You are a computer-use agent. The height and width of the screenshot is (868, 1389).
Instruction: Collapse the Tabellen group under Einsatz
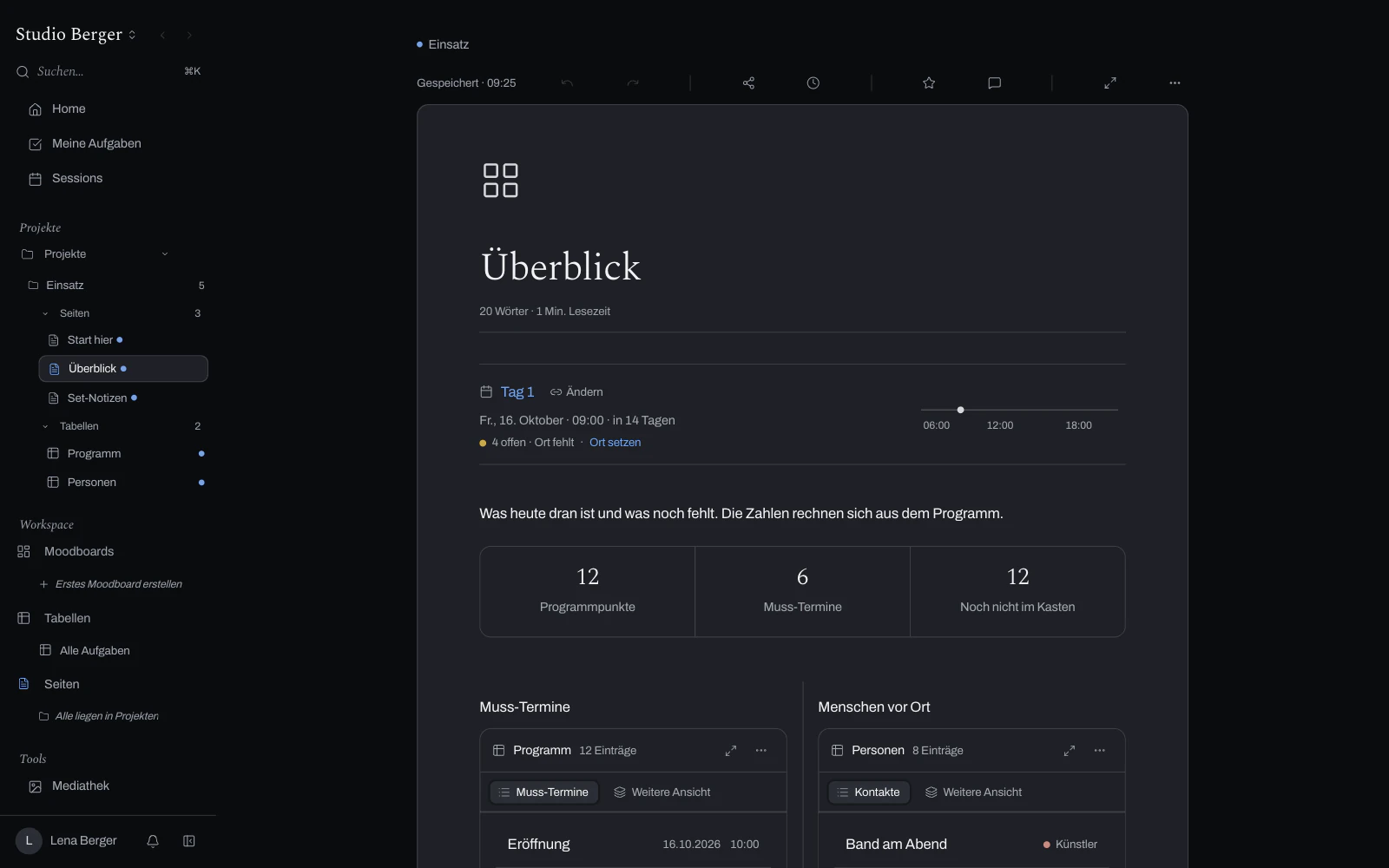point(45,426)
